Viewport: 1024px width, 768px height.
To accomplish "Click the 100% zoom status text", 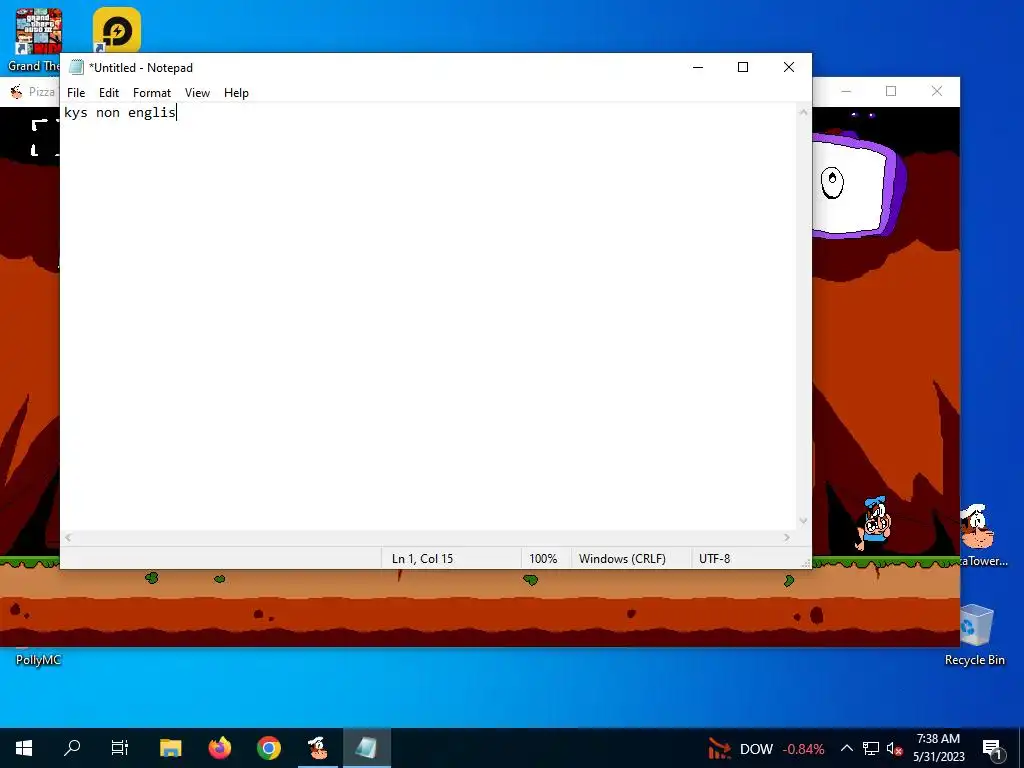I will coord(543,558).
